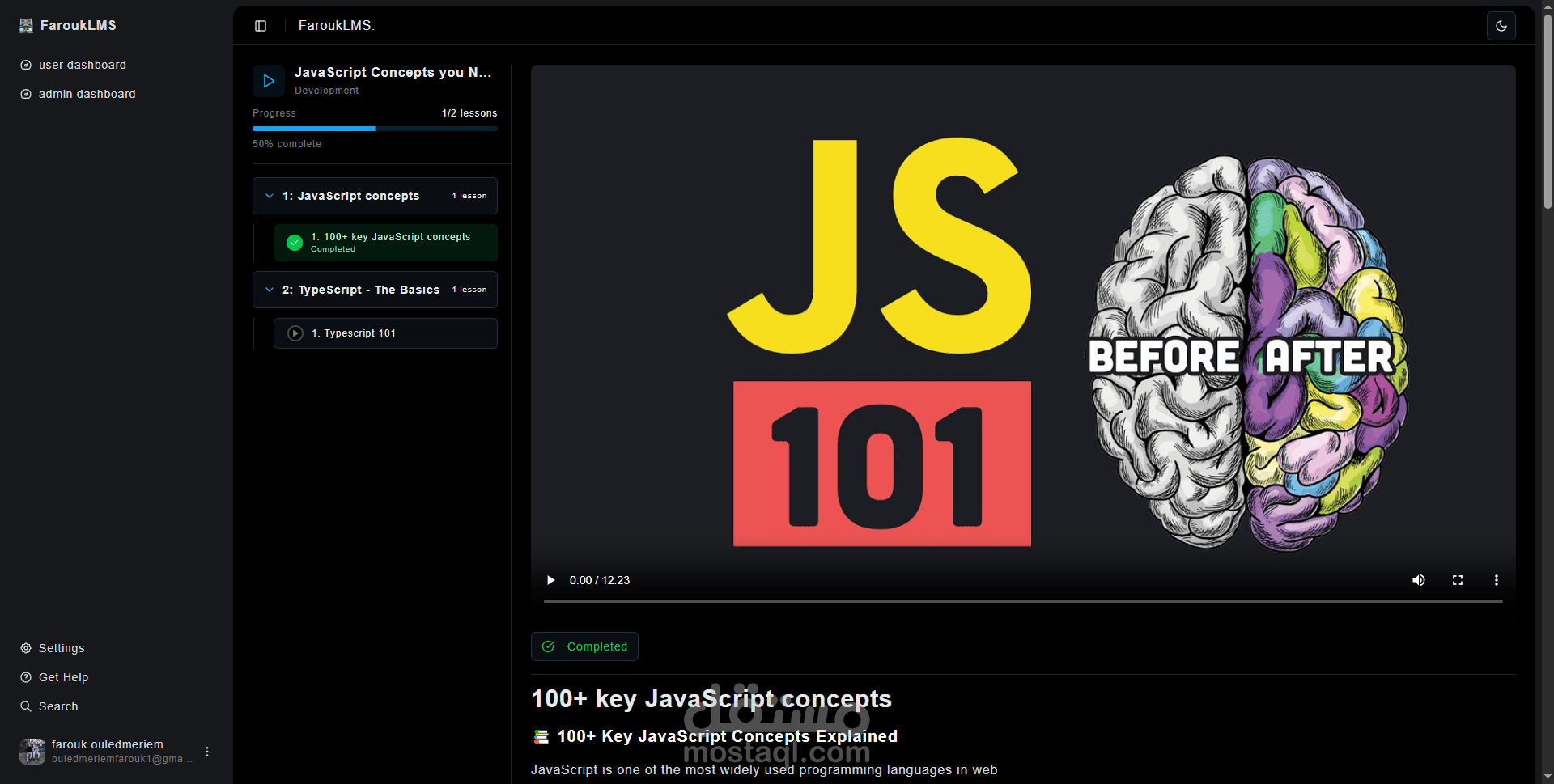Open video more options menu
Viewport: 1554px width, 784px height.
1496,580
